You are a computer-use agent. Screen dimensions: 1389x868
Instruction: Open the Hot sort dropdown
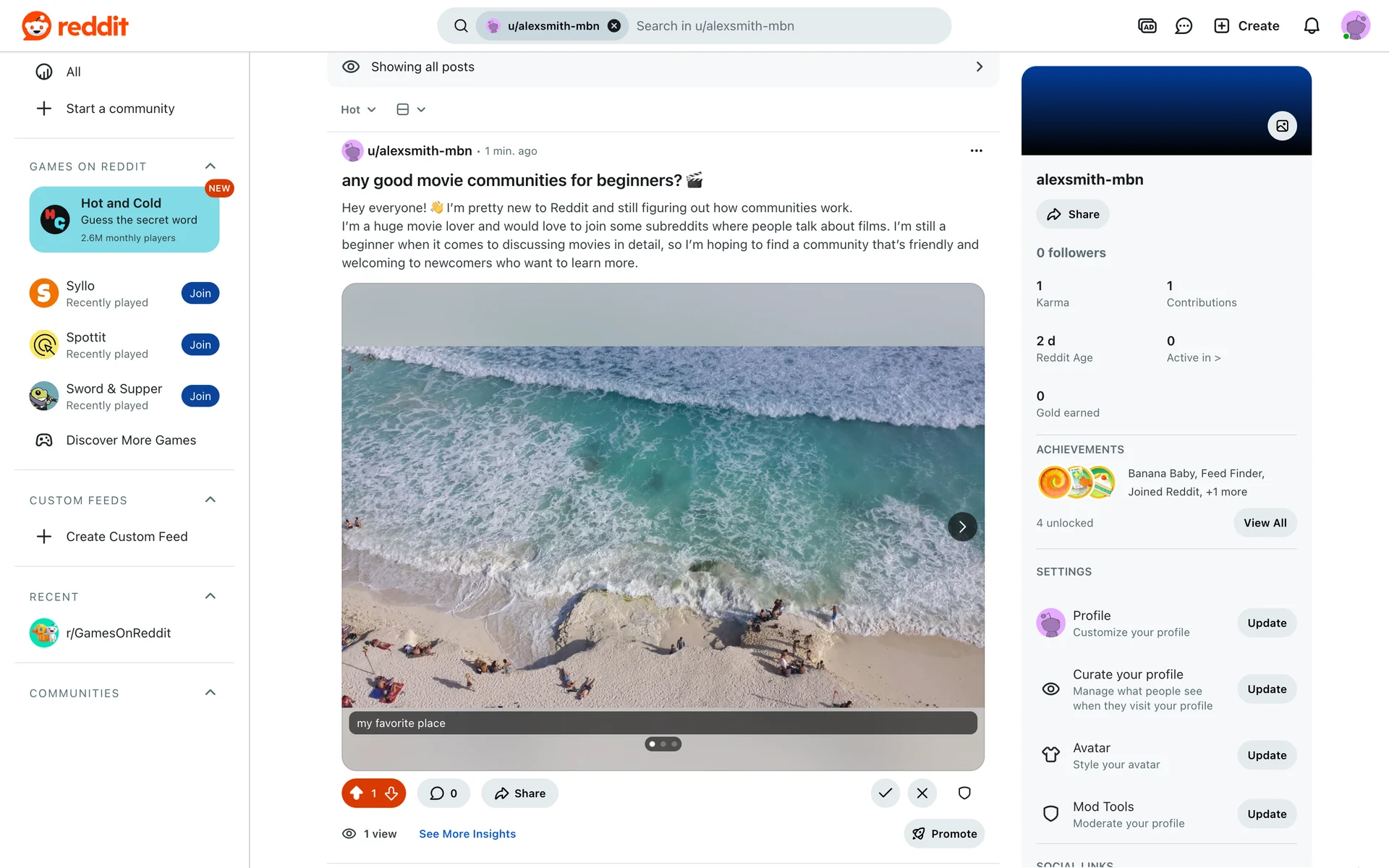click(358, 109)
